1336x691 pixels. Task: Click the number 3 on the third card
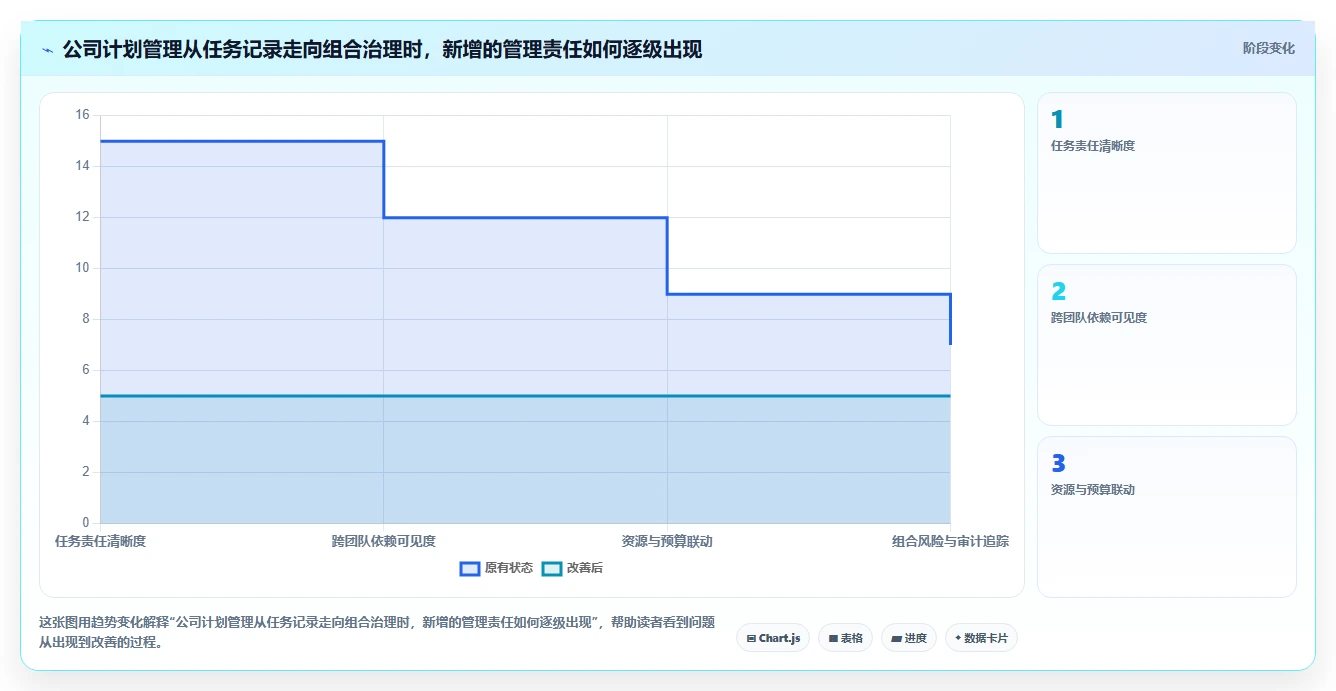coord(1058,464)
